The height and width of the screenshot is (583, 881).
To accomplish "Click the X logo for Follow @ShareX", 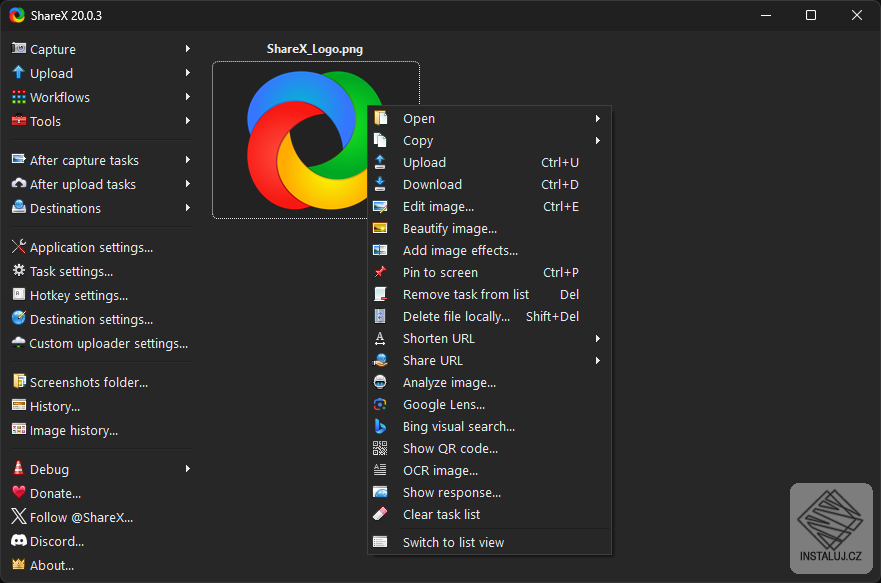I will [19, 516].
